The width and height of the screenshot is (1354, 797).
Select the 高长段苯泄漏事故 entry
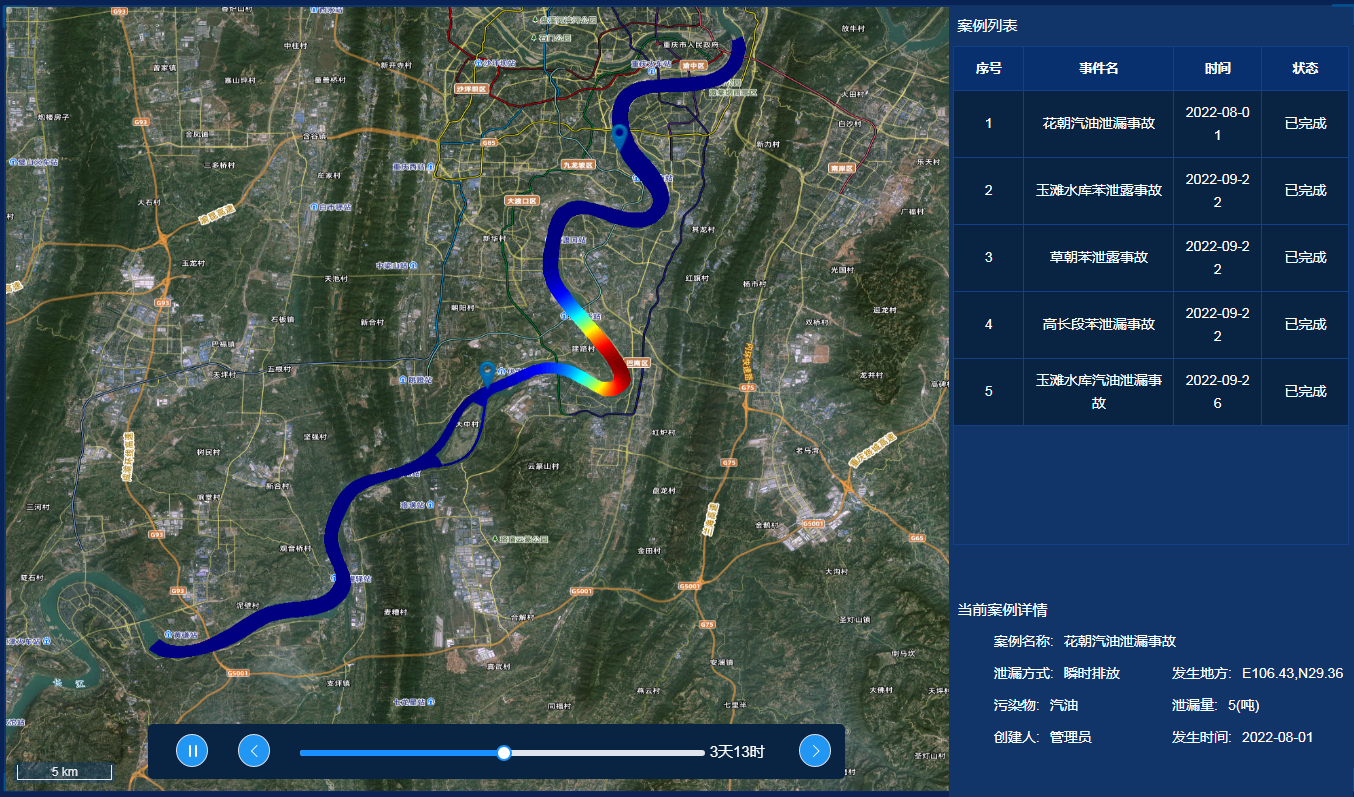[1098, 325]
